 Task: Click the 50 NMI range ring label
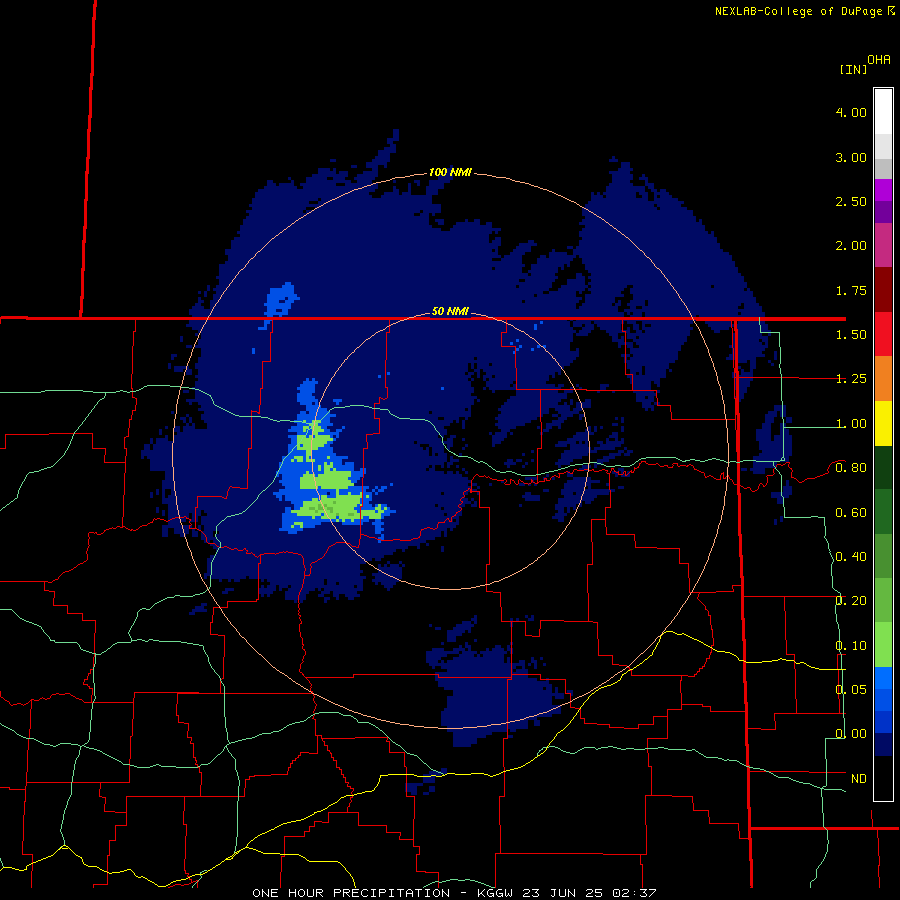tap(450, 311)
